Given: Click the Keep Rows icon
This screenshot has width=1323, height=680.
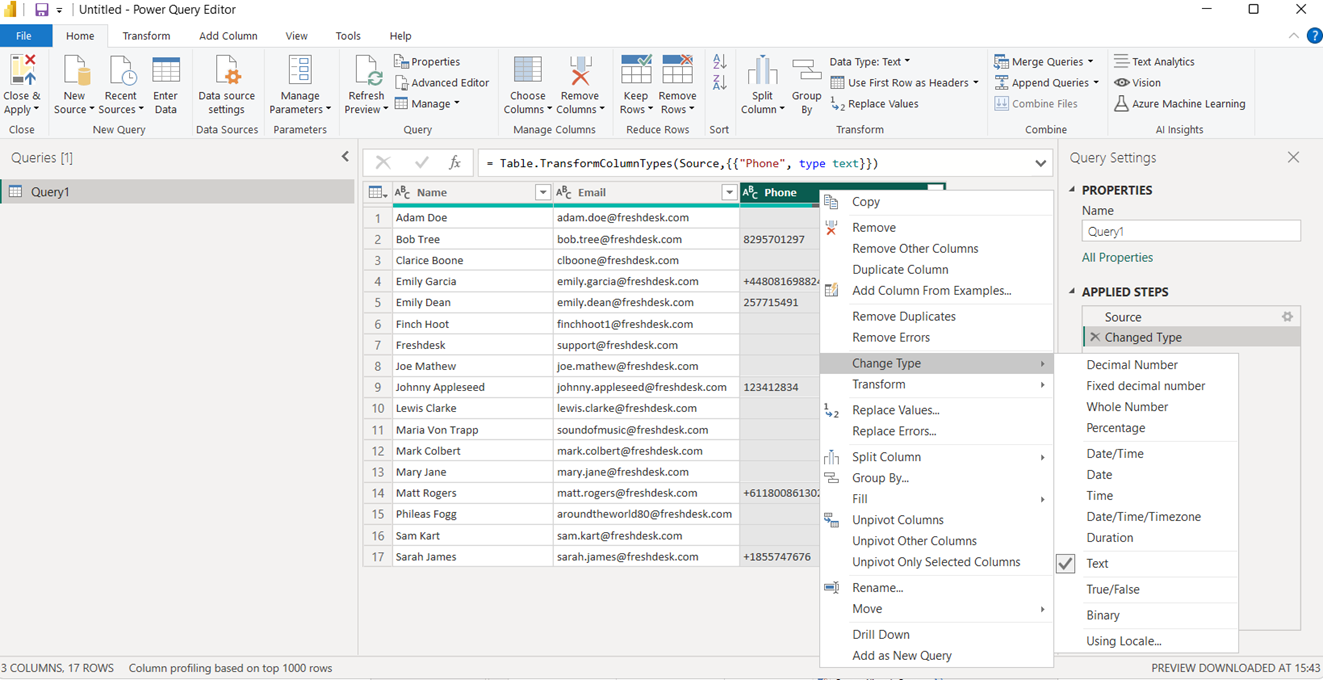Looking at the screenshot, I should [x=636, y=71].
